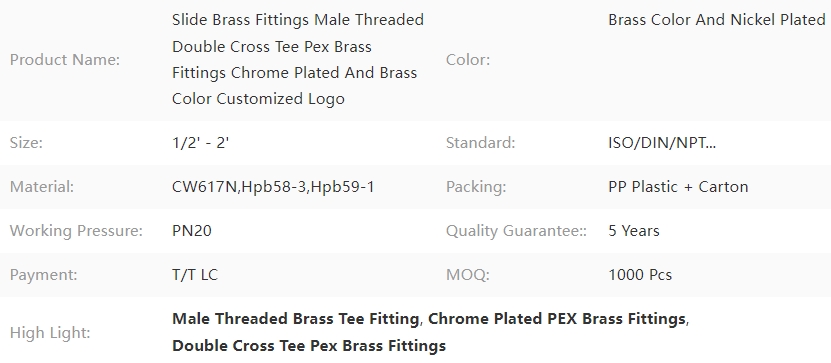Click Brass Color And Nickel Plated value
Viewport: 831px width, 363px height.
(x=717, y=20)
